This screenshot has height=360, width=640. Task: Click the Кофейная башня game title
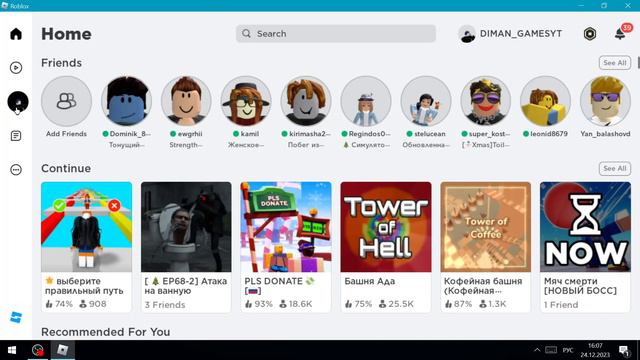[x=483, y=286]
